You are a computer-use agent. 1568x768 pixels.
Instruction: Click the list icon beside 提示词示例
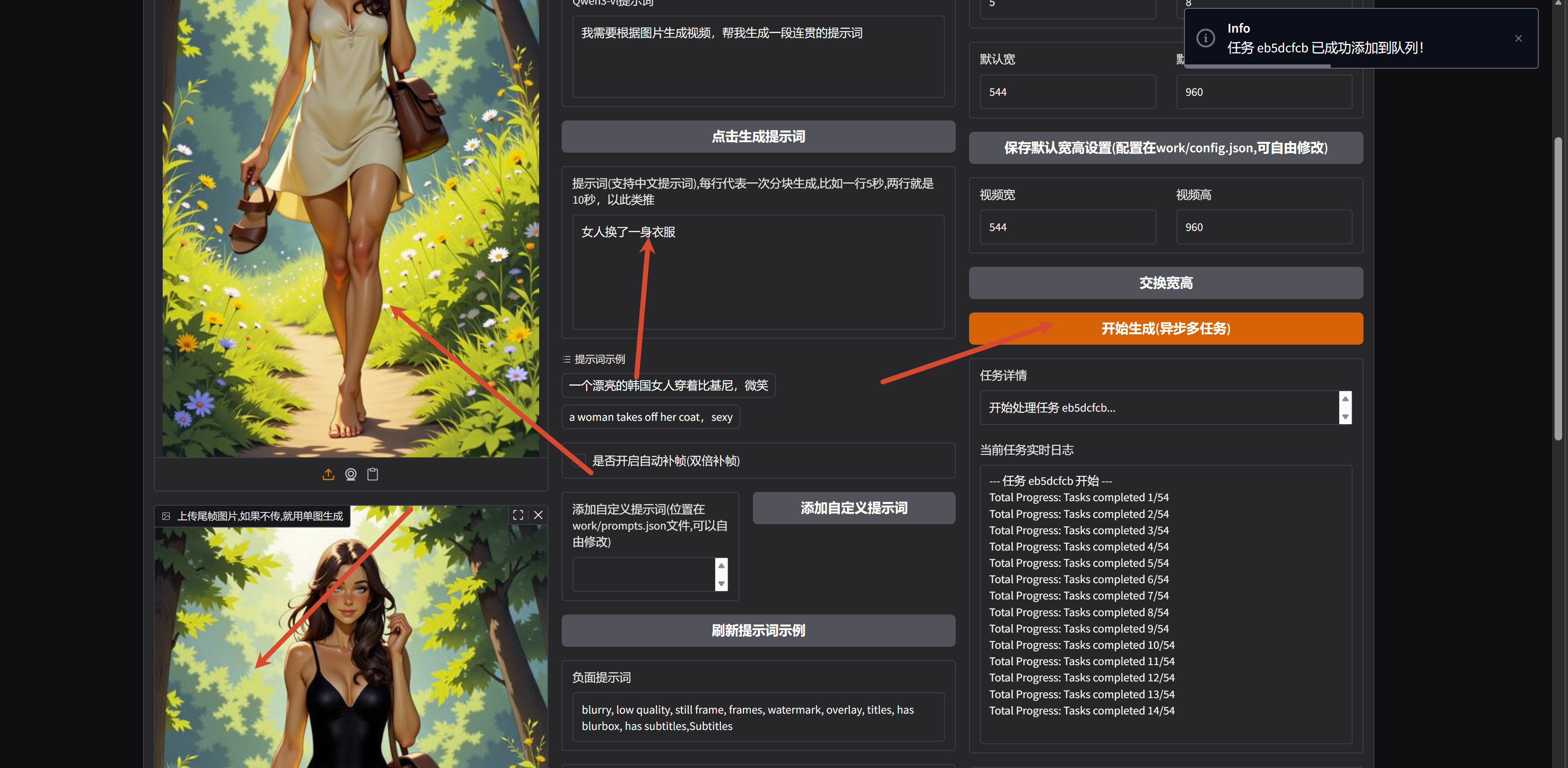(567, 360)
